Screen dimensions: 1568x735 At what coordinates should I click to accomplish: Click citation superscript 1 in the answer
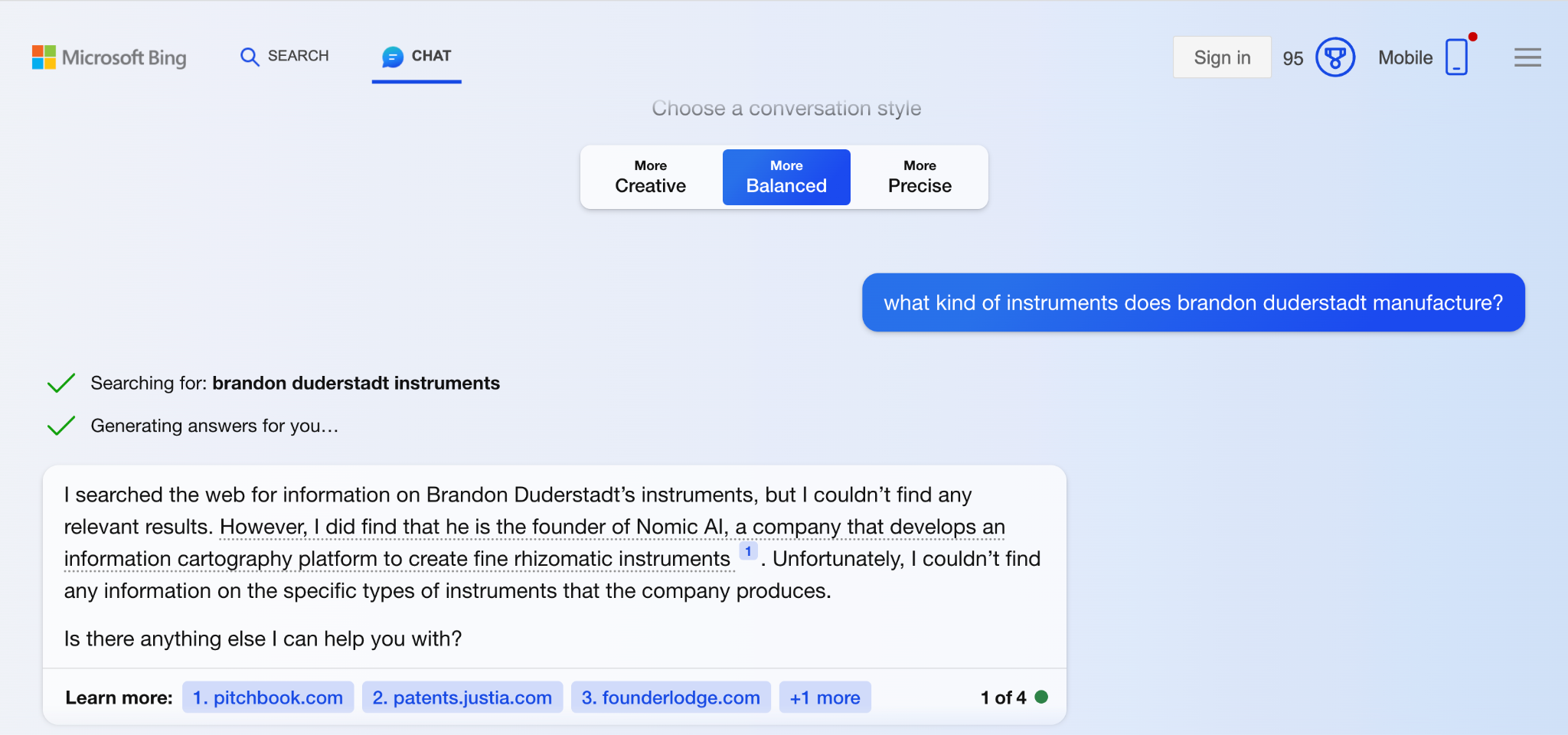pyautogui.click(x=748, y=551)
